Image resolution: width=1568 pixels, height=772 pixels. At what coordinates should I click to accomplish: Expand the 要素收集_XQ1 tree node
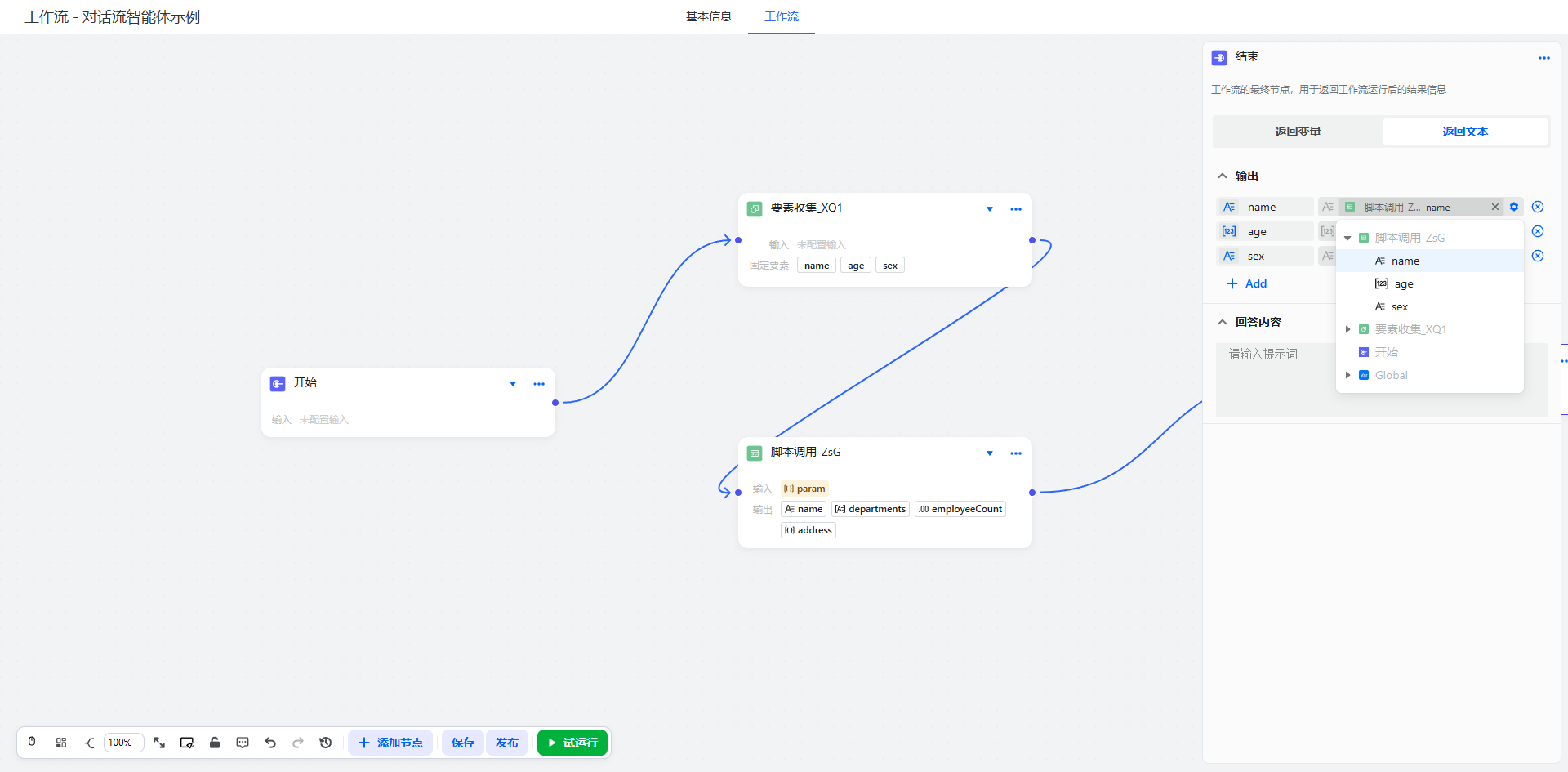pyautogui.click(x=1348, y=329)
